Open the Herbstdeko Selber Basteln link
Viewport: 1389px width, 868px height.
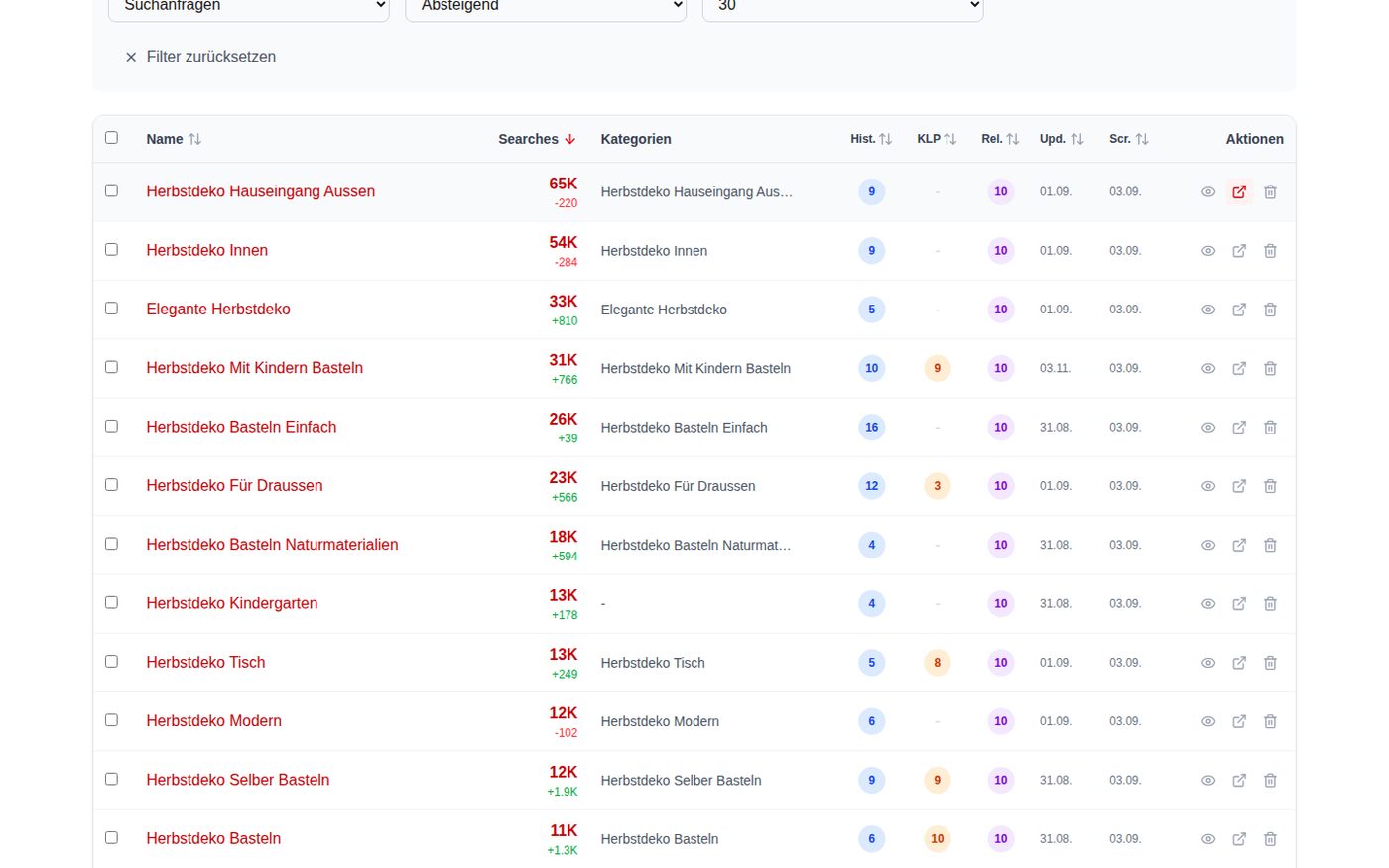pyautogui.click(x=238, y=780)
